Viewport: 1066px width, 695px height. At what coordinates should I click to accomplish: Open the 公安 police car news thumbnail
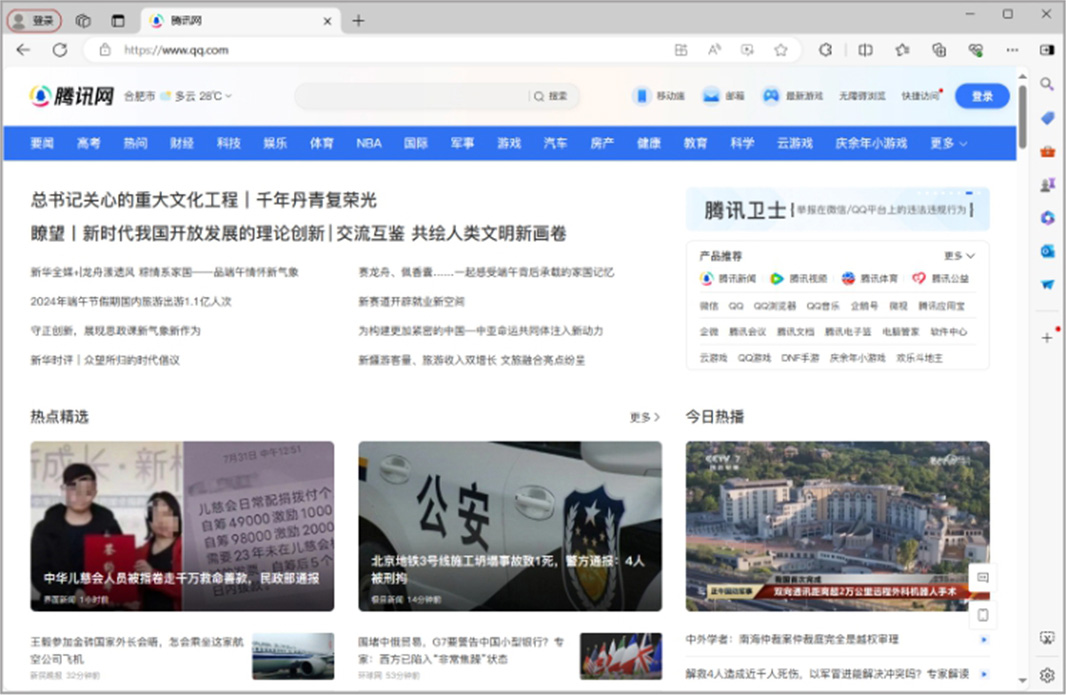pos(510,526)
